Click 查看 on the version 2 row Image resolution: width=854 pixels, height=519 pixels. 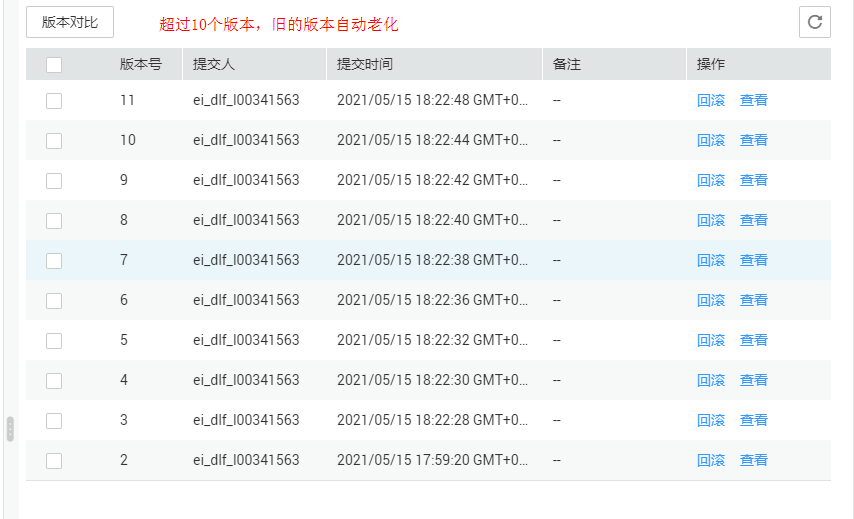pyautogui.click(x=754, y=460)
